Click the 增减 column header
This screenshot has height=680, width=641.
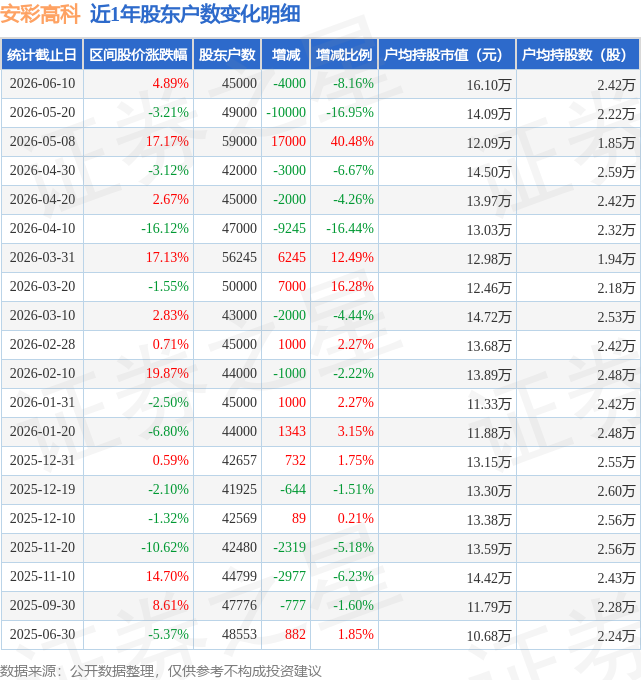(x=286, y=55)
